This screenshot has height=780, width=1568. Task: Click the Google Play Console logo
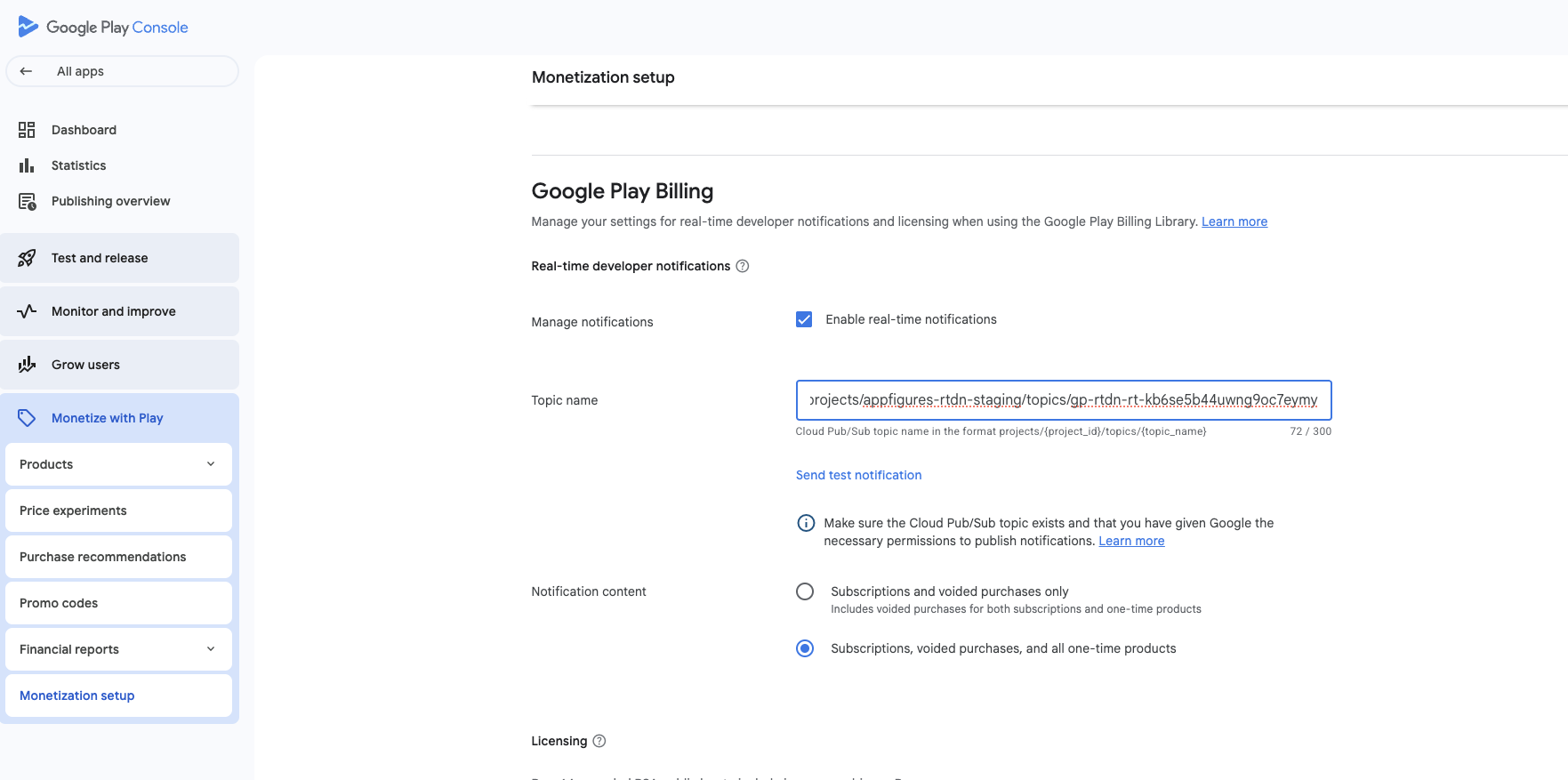[103, 27]
